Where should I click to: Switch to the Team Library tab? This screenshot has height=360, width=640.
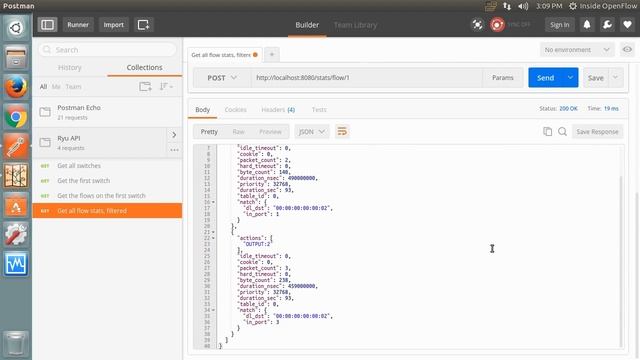(355, 25)
